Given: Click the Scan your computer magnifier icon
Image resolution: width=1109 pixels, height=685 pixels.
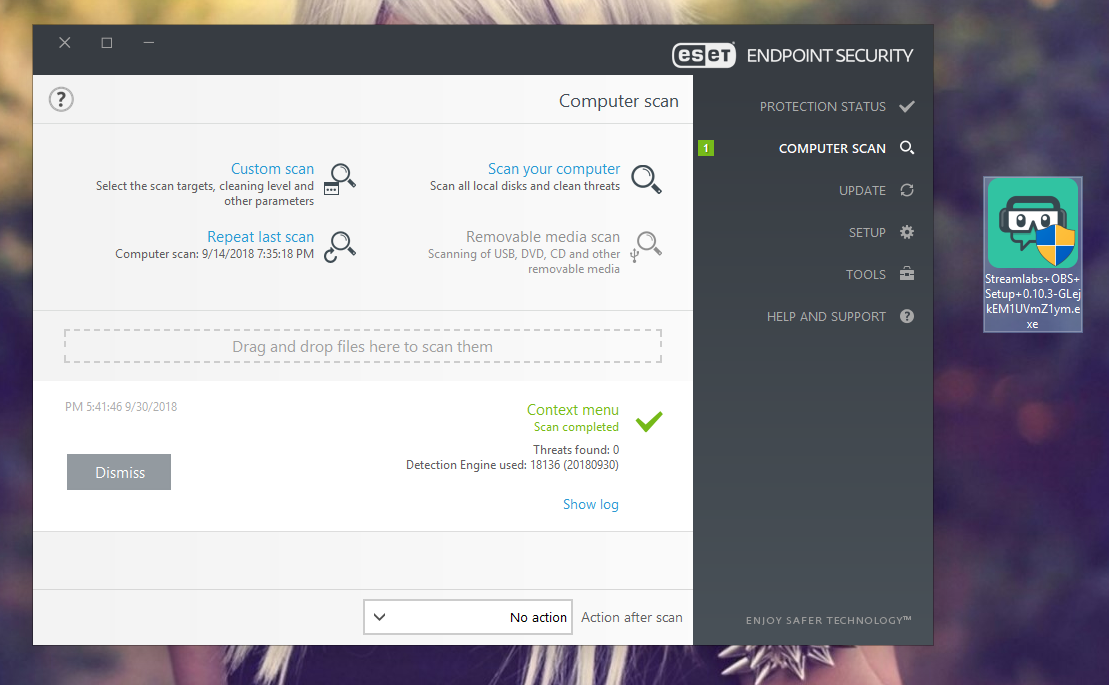Looking at the screenshot, I should (x=646, y=180).
